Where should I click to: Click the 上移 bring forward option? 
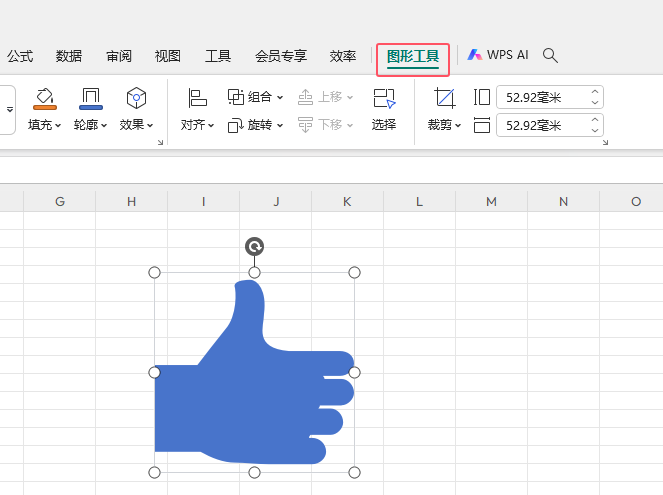[x=325, y=97]
